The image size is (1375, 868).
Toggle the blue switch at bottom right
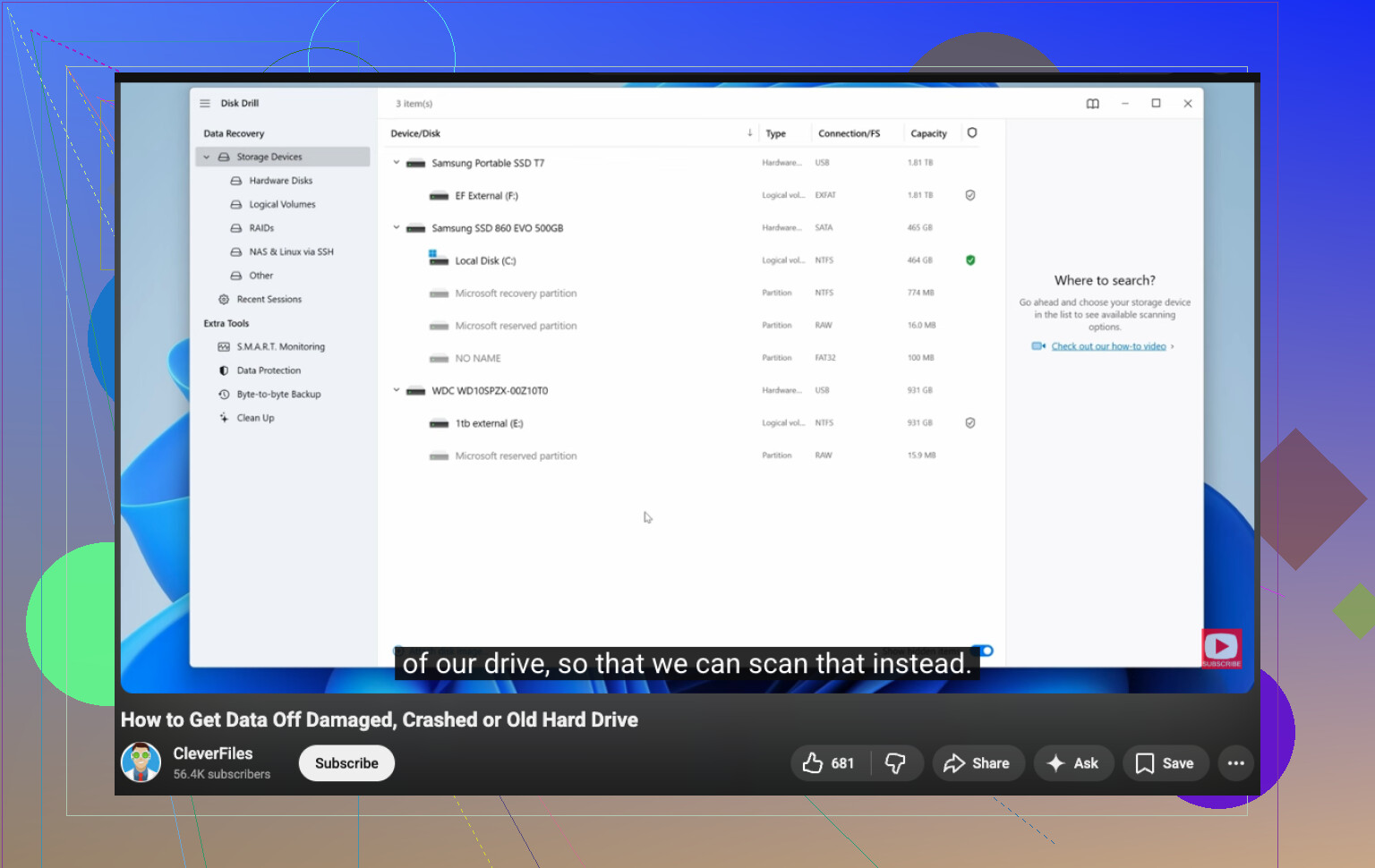pos(982,651)
